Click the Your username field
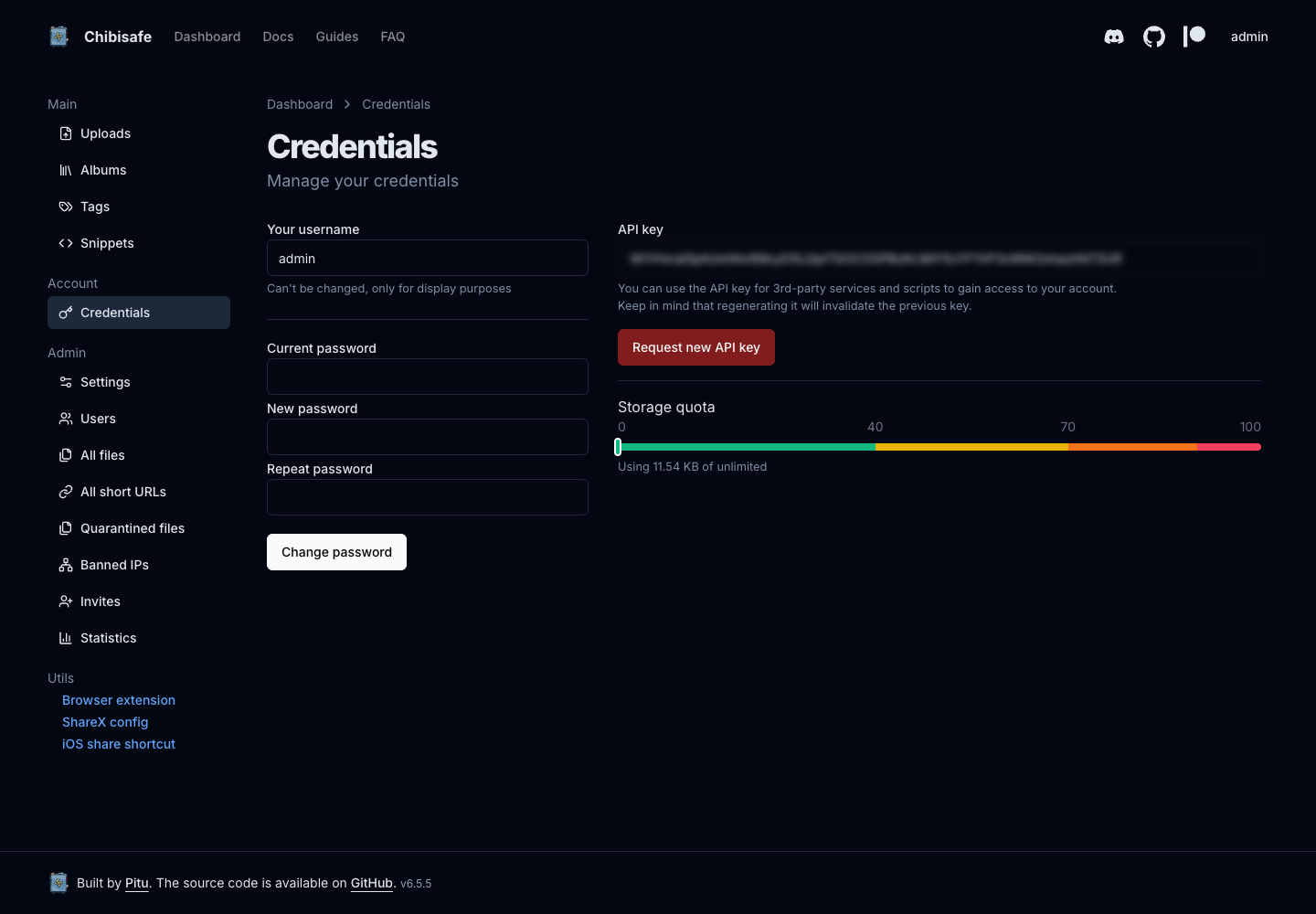Image resolution: width=1316 pixels, height=914 pixels. click(x=428, y=258)
